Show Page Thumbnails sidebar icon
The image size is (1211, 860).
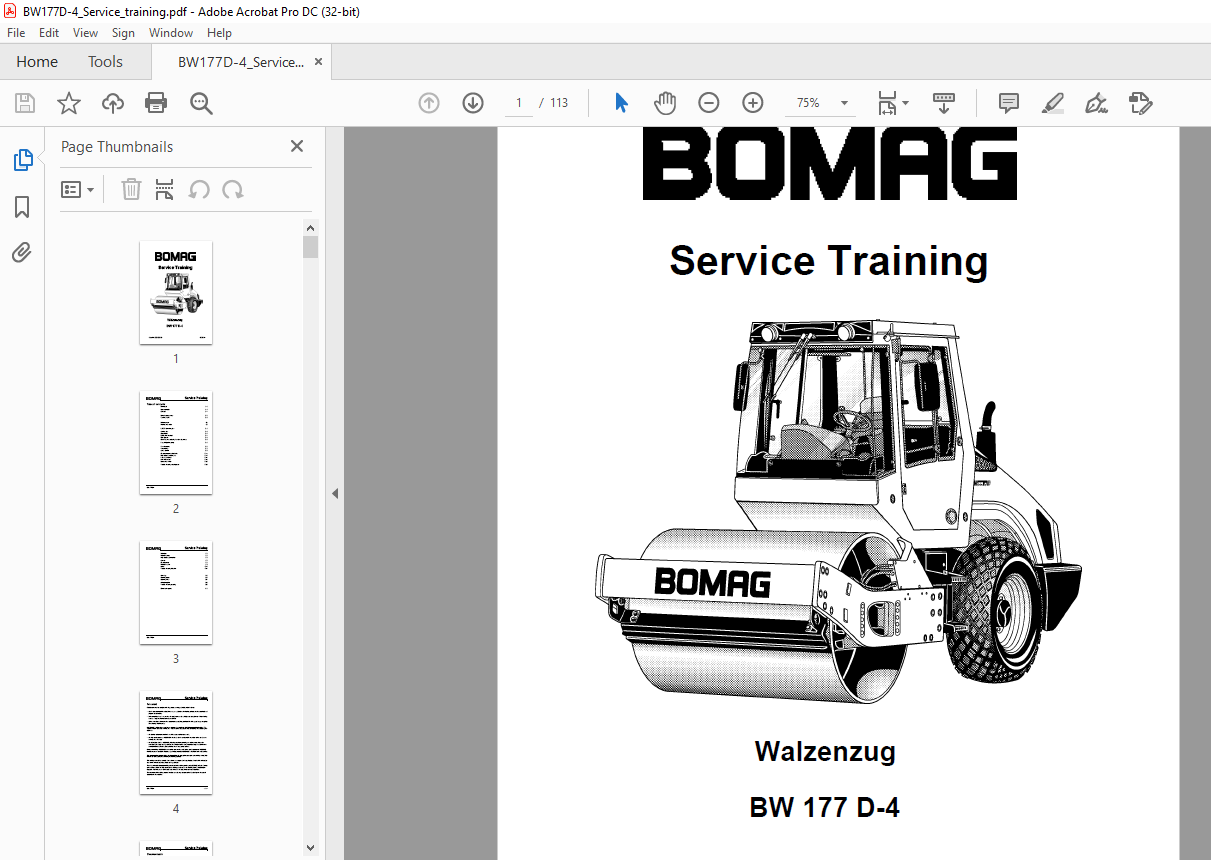pyautogui.click(x=22, y=160)
